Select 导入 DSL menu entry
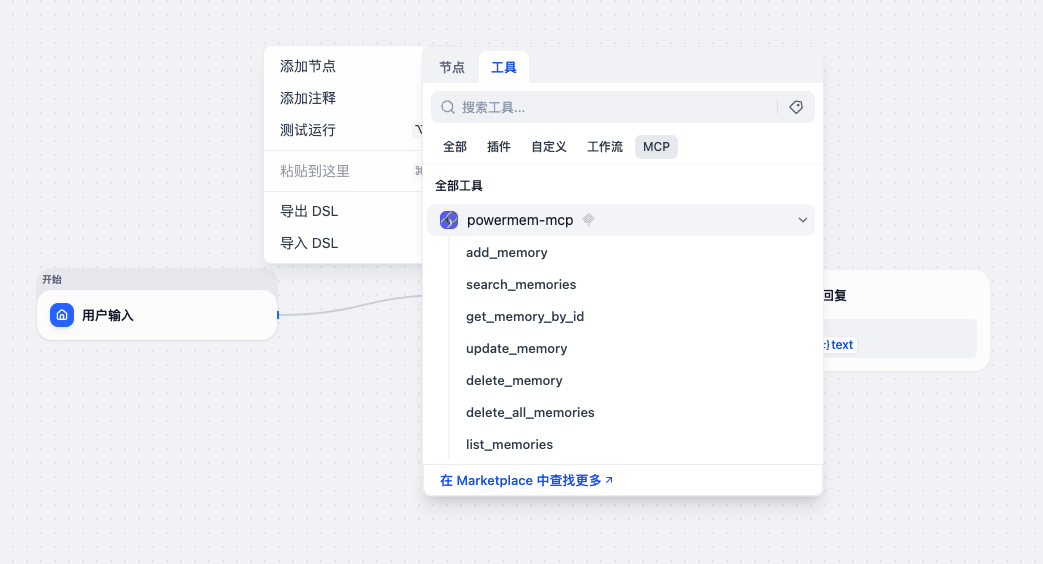 click(x=309, y=243)
